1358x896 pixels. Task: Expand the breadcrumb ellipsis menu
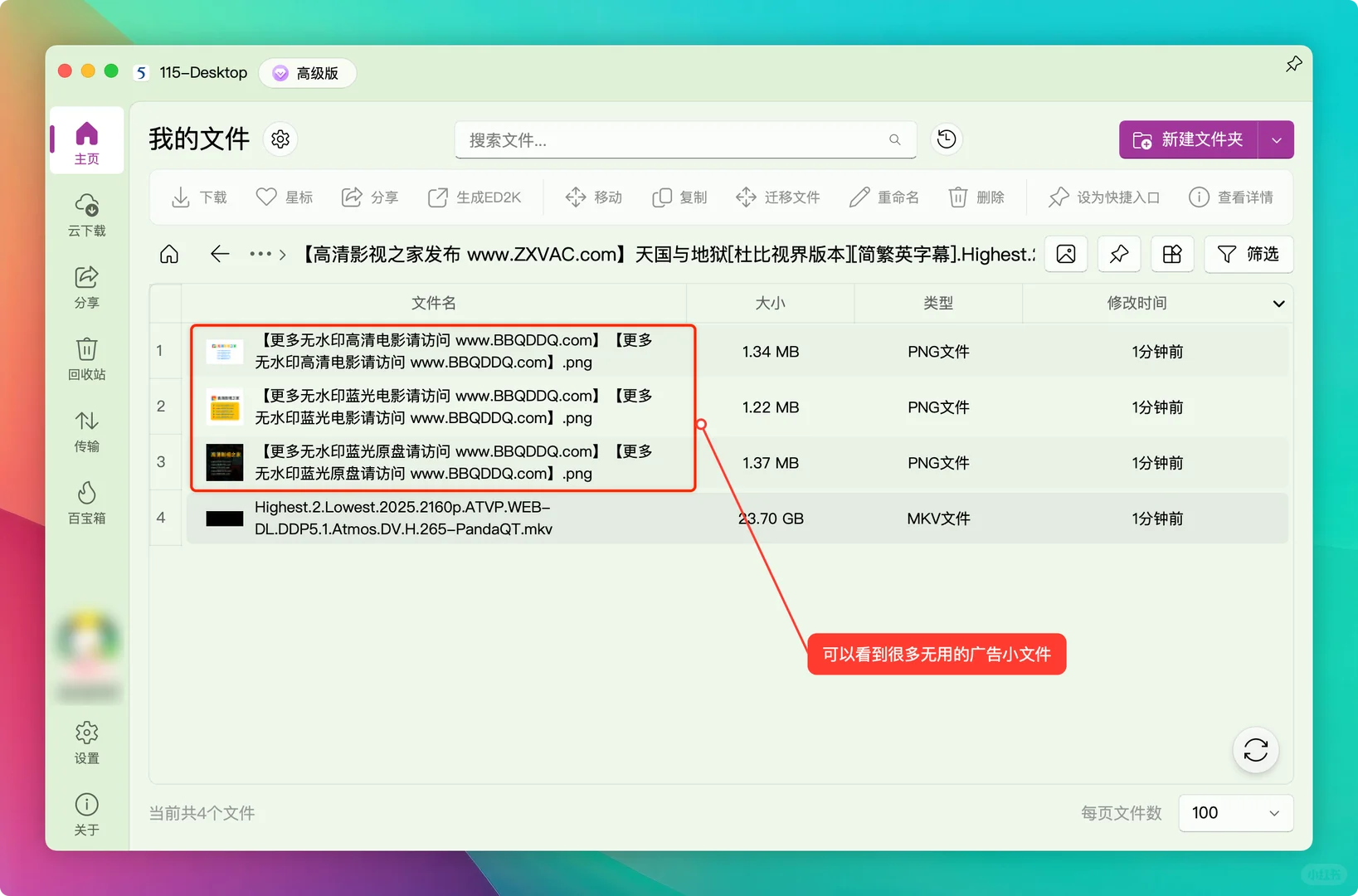point(260,254)
